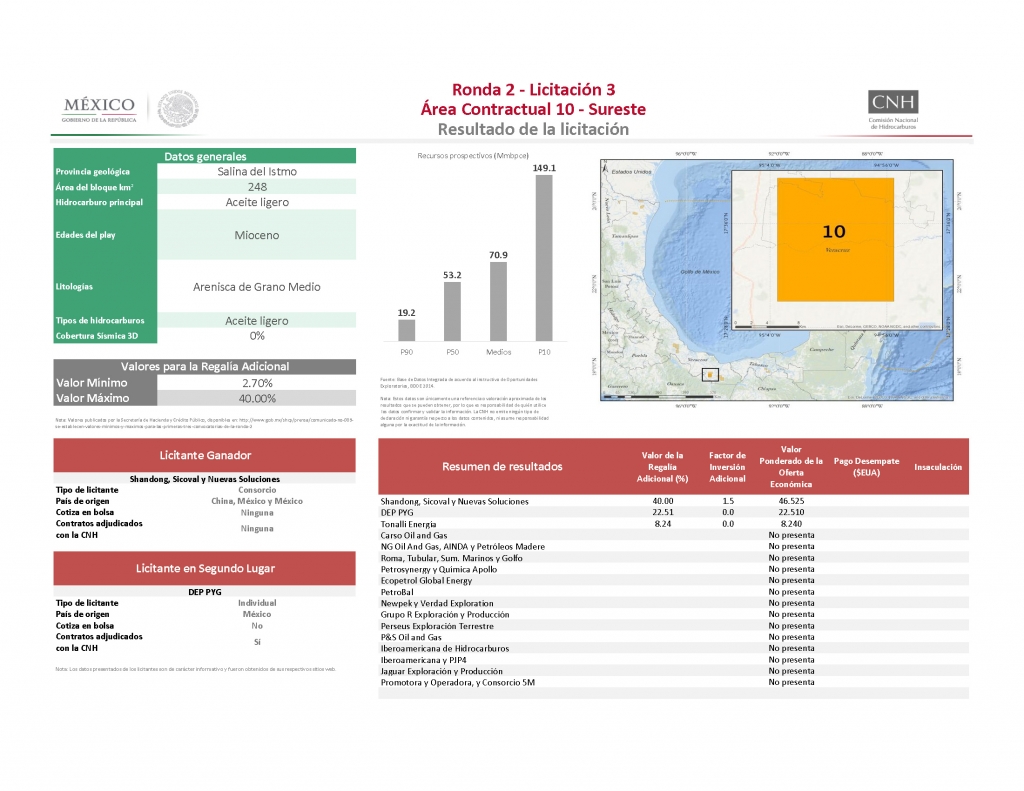
Task: Click the México Gobierno de la República logo
Action: point(99,109)
